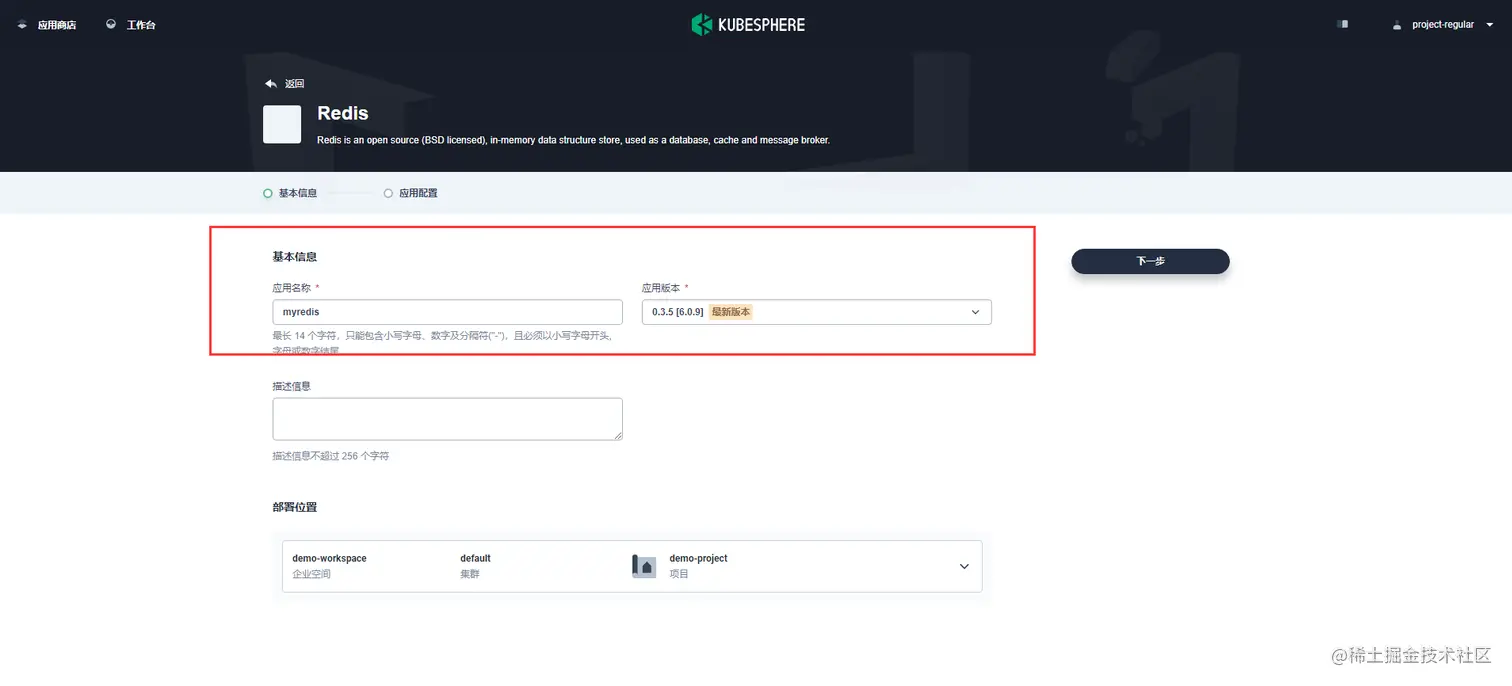The image size is (1512, 686).
Task: Click the KubeSphere logo
Action: click(x=748, y=25)
